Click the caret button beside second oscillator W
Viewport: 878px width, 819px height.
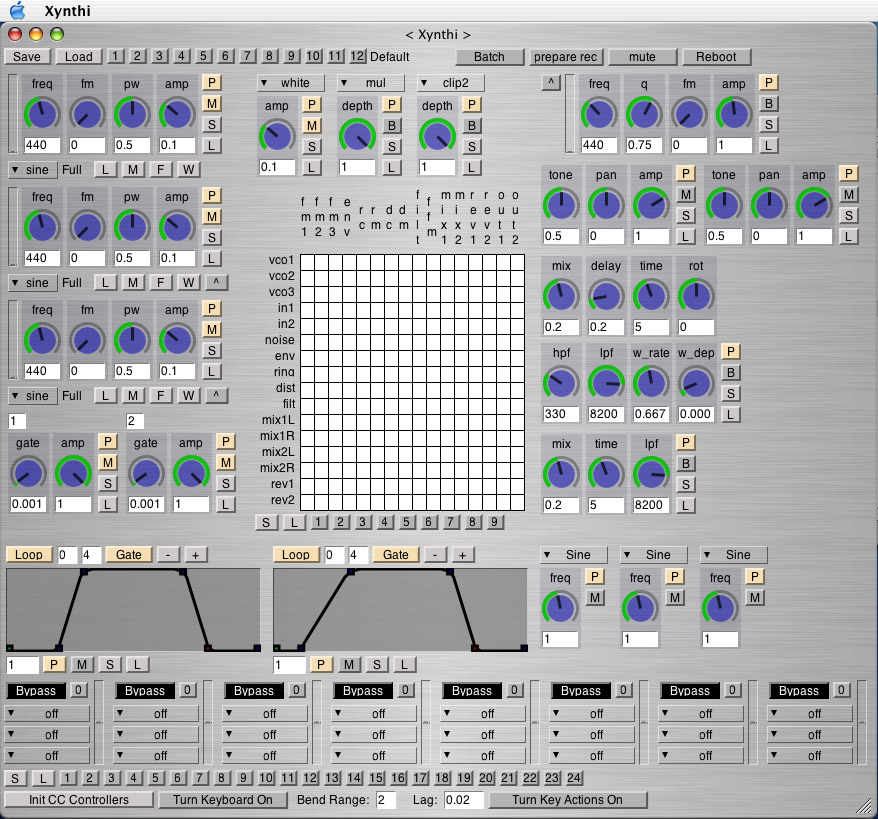pyautogui.click(x=216, y=282)
